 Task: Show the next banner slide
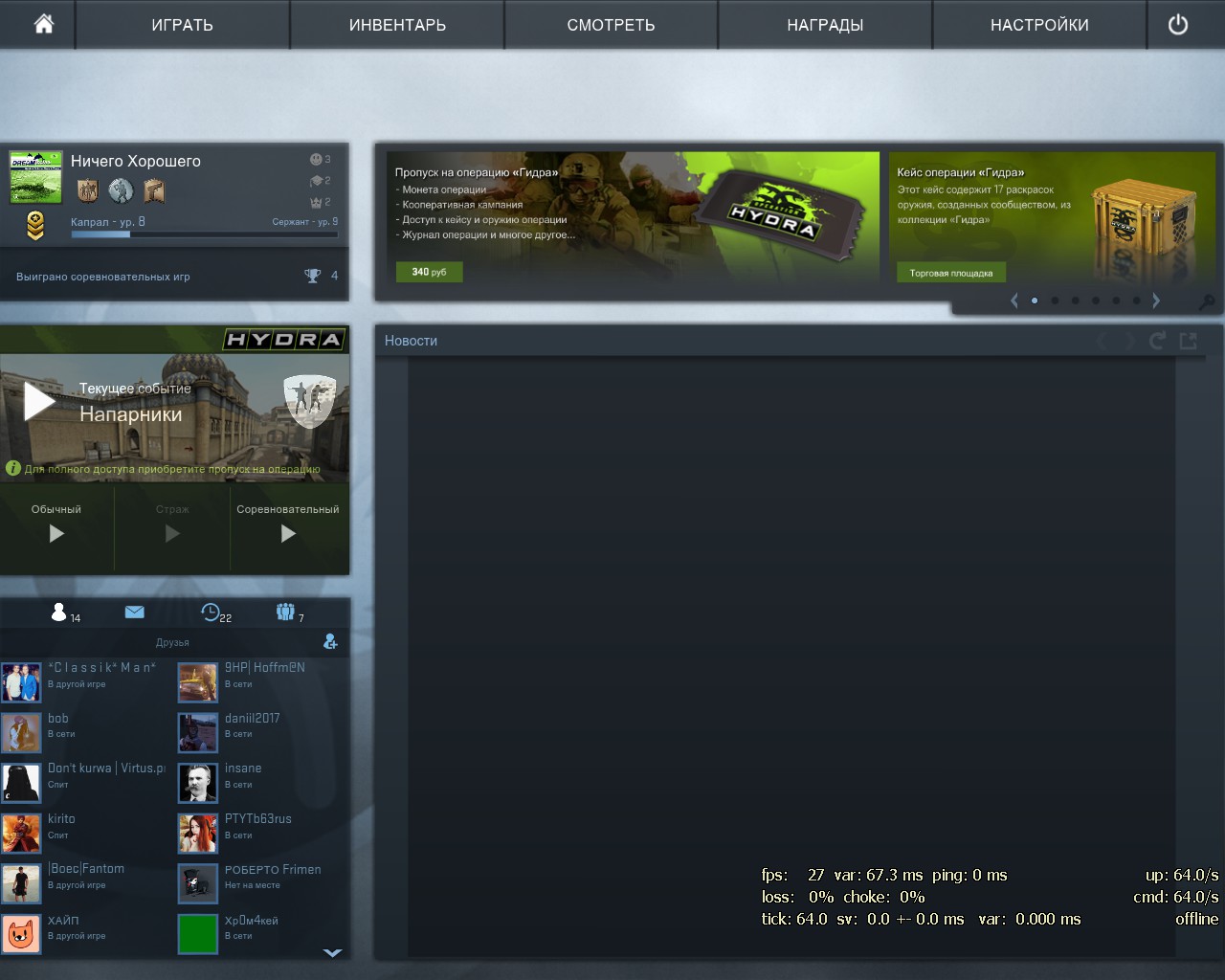[1156, 301]
